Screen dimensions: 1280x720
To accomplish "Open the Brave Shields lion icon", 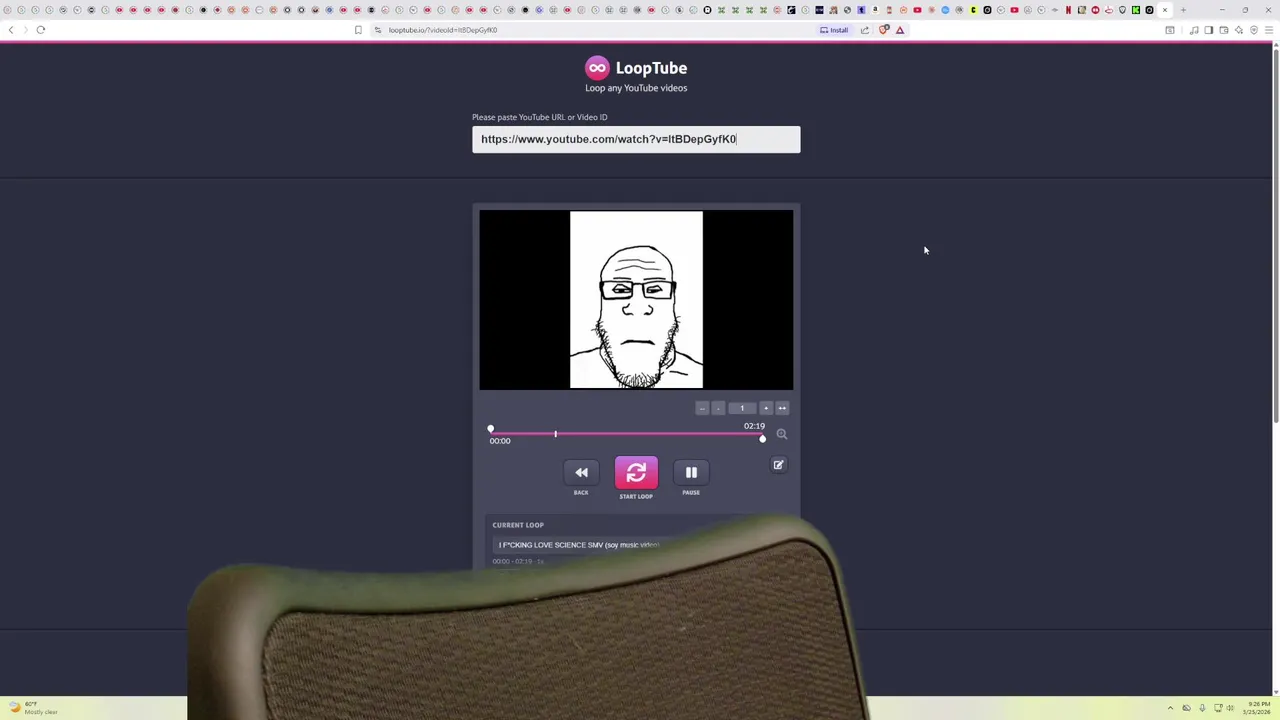I will click(884, 30).
